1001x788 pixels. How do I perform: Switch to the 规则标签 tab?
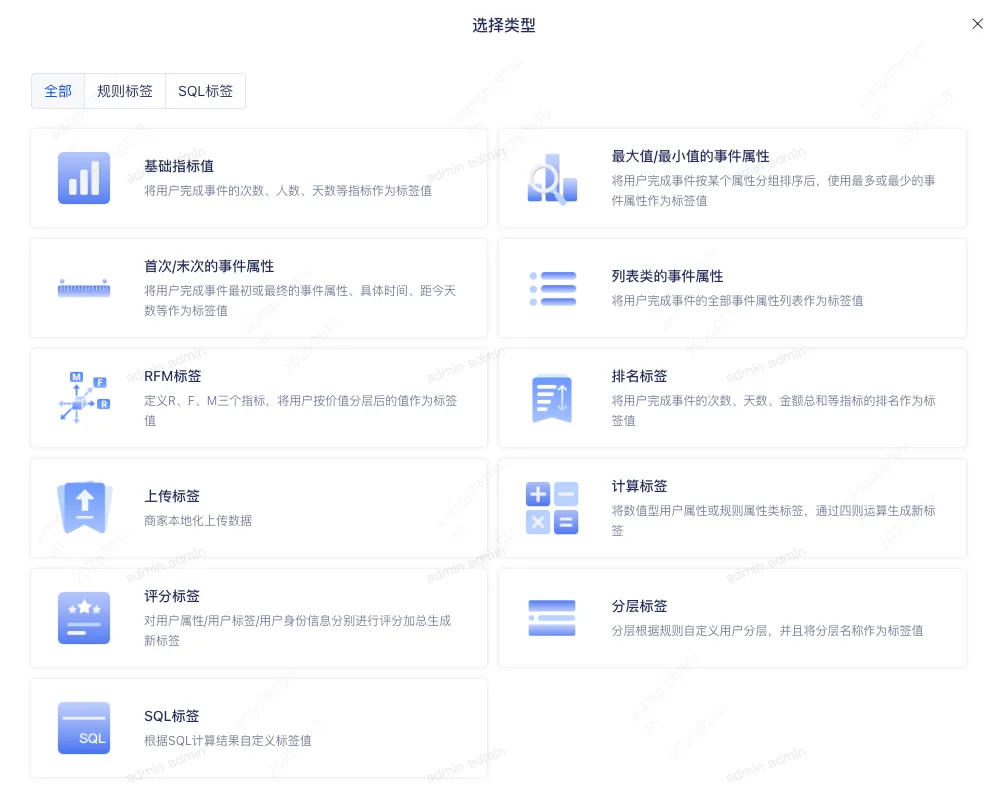(x=125, y=91)
